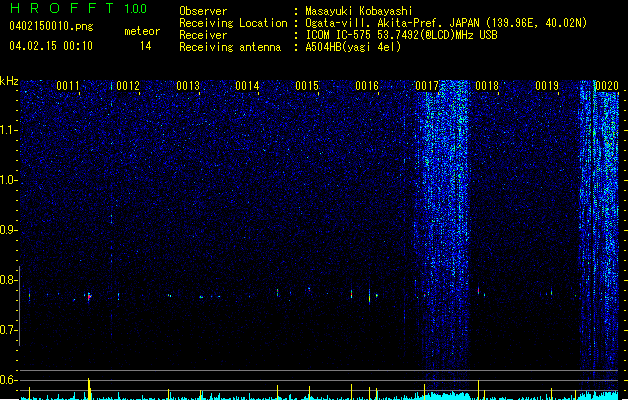
Task: Click the 0016 time marker
Action: [x=367, y=86]
